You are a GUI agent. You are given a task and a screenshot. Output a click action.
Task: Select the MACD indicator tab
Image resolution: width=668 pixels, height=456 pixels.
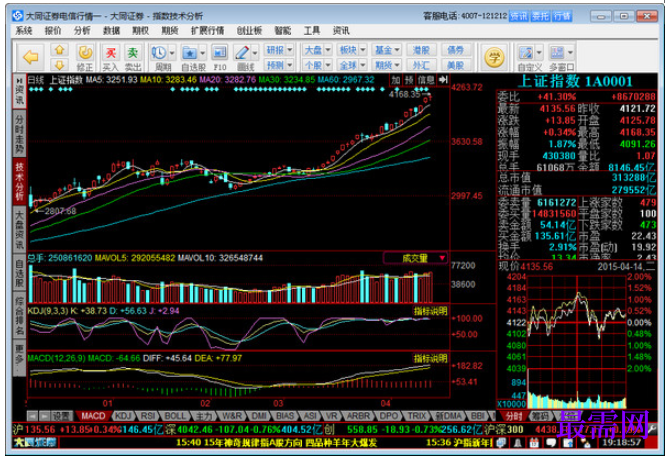93,416
